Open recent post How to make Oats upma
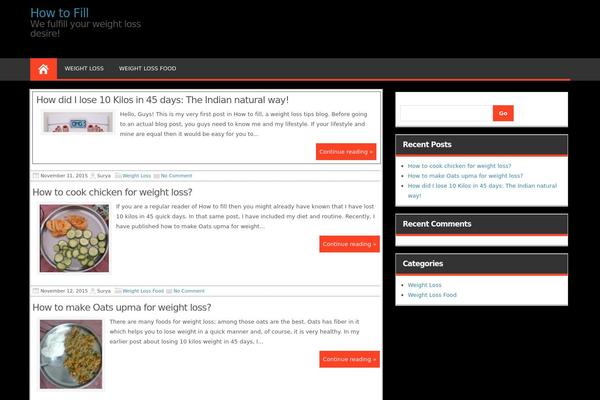Screen dimensions: 600x400 point(465,176)
